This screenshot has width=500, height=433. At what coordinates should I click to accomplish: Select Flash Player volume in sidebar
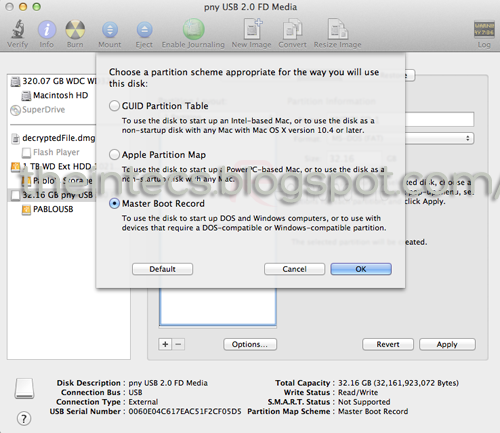[51, 152]
